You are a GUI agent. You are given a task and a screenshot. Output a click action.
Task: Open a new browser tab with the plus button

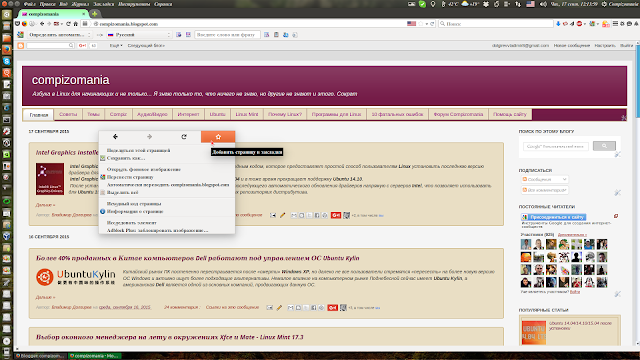click(94, 14)
